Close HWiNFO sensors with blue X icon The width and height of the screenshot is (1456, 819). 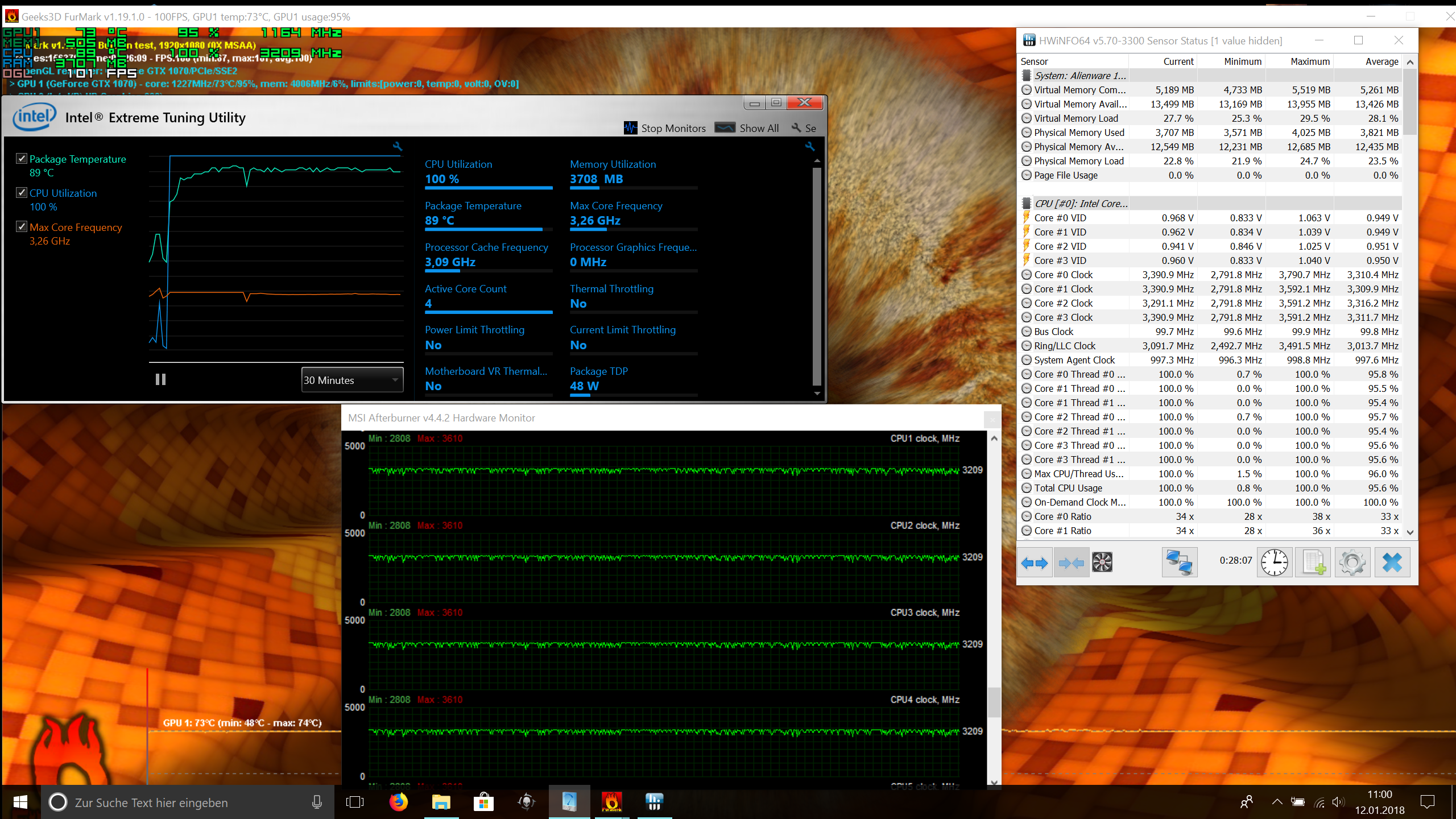[x=1392, y=562]
